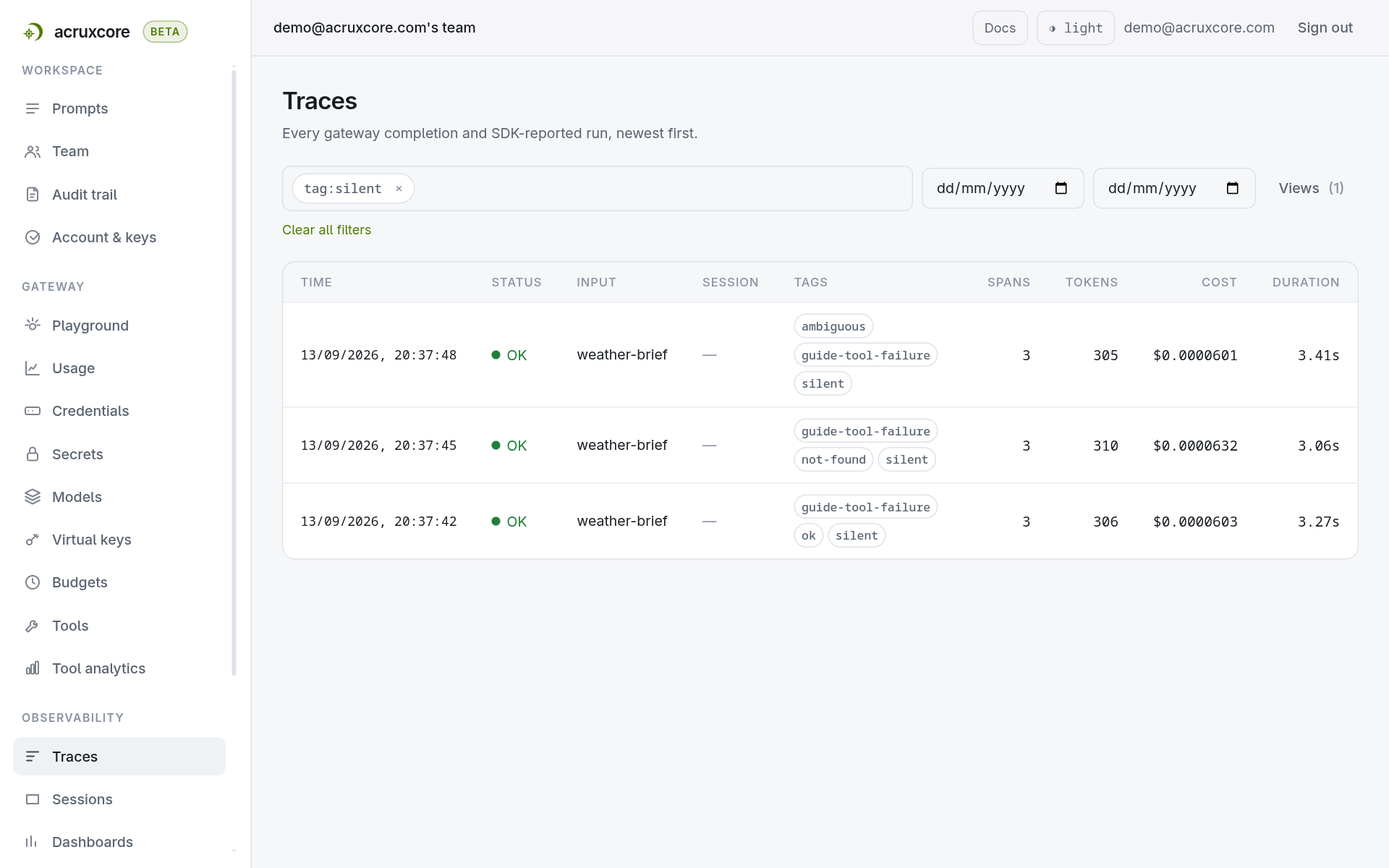
Task: Open Dashboards via its bars icon
Action: click(x=33, y=842)
